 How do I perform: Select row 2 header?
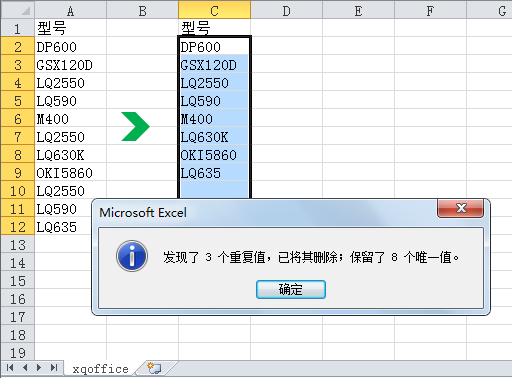[18, 46]
